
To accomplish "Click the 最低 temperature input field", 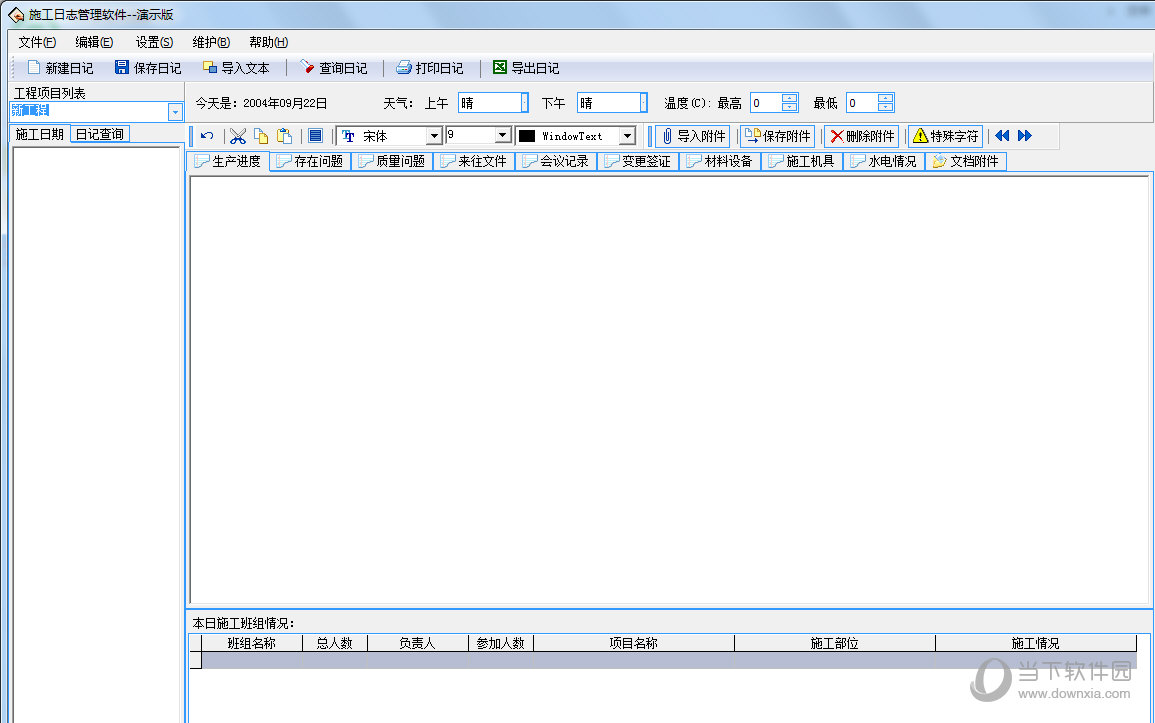I will pos(863,103).
